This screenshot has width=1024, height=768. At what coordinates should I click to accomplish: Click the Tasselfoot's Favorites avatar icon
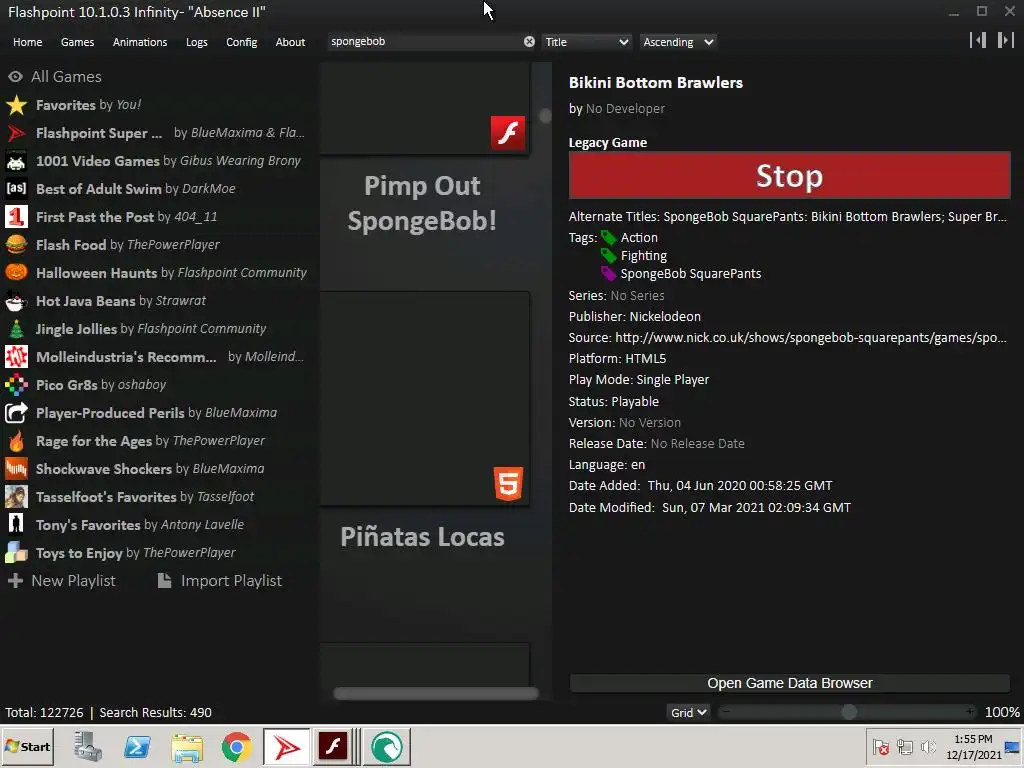(16, 497)
